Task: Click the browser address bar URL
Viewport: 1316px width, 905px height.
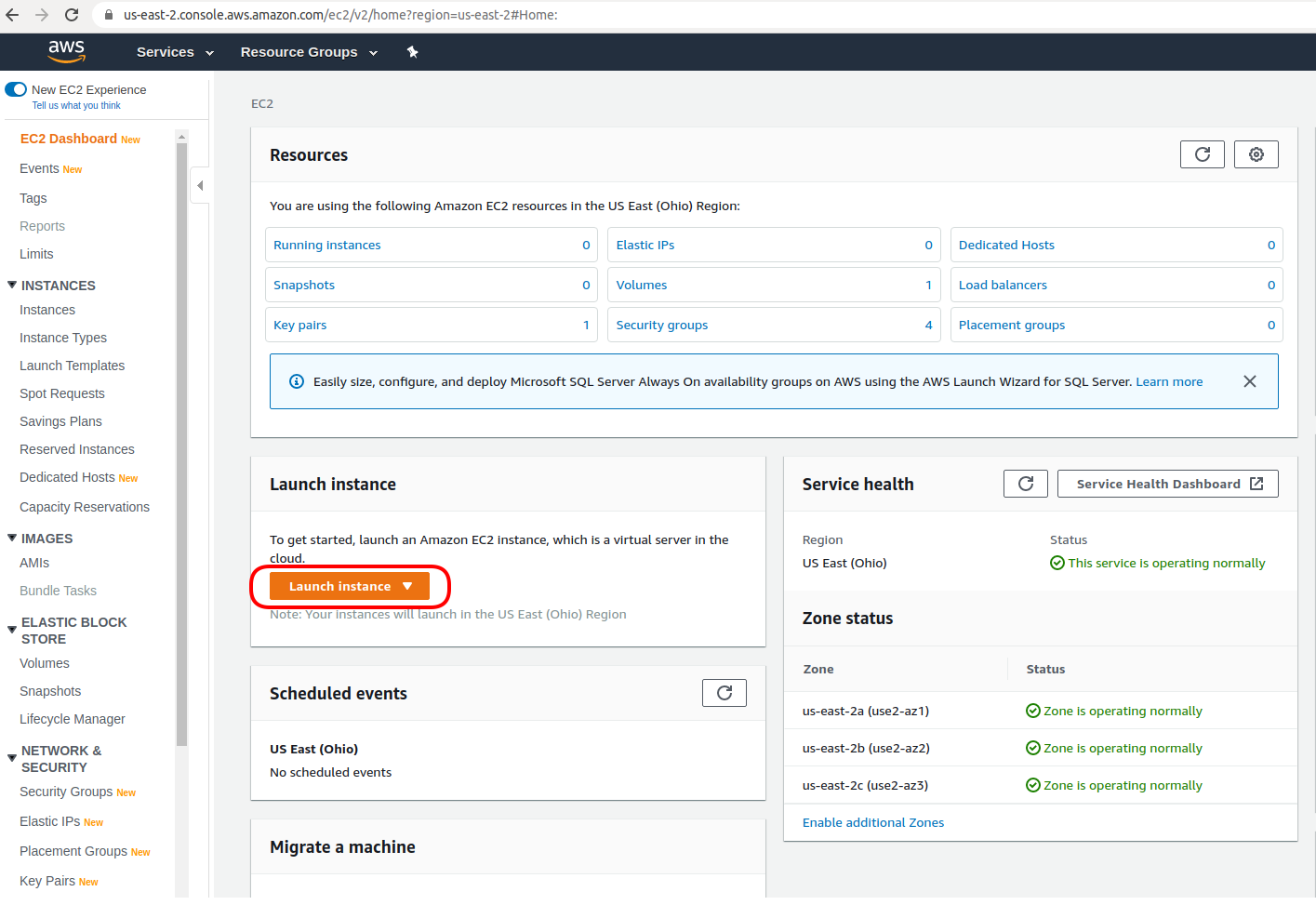Action: [340, 15]
